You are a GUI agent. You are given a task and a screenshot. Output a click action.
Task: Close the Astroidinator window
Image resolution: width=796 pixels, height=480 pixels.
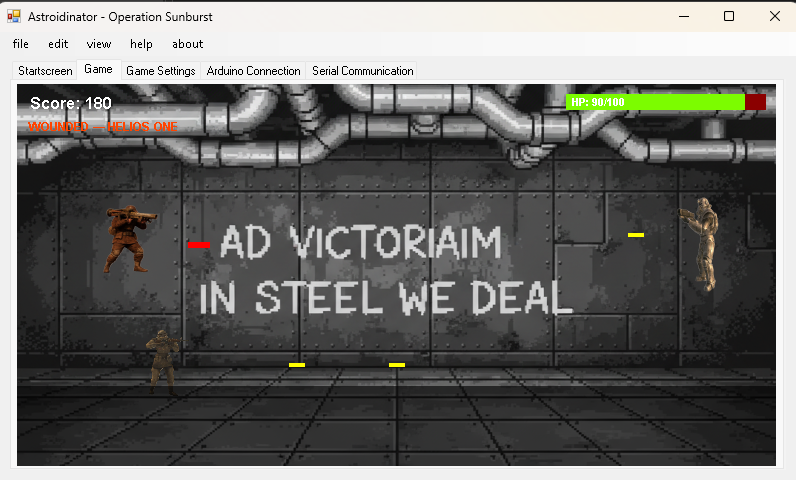pyautogui.click(x=775, y=16)
